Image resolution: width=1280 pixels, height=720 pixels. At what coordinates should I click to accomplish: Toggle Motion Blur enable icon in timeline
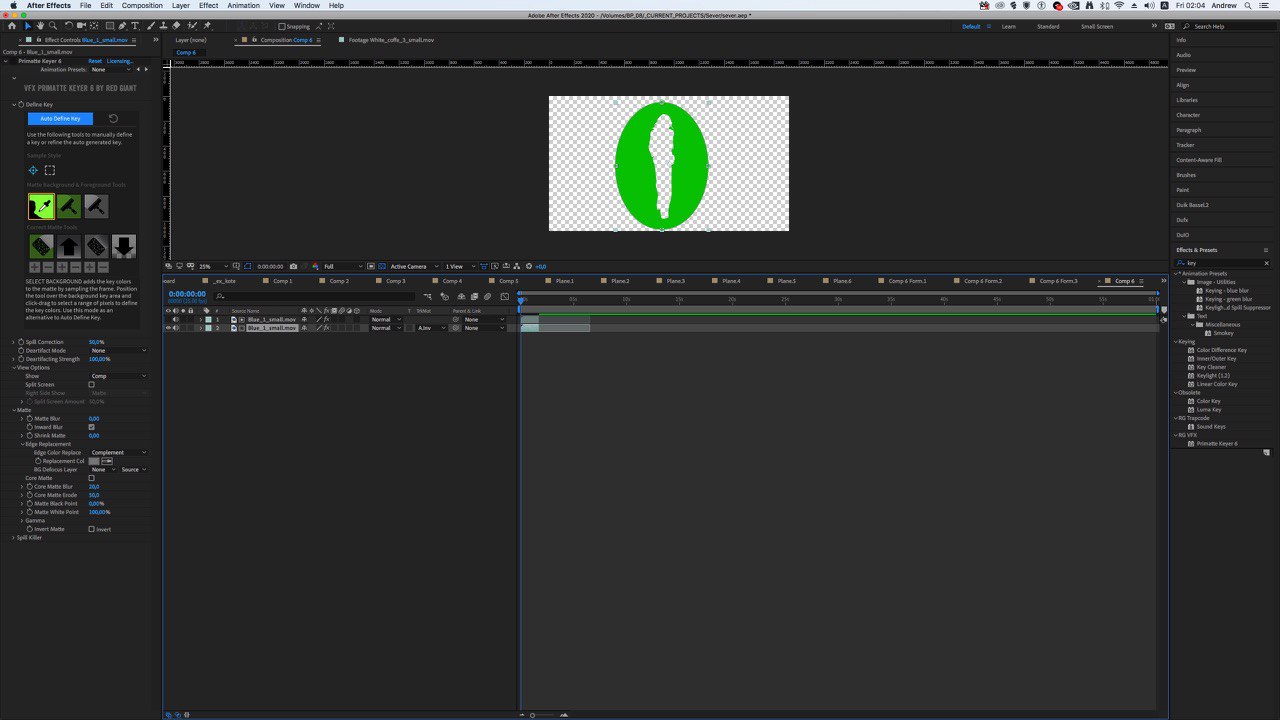pos(487,297)
